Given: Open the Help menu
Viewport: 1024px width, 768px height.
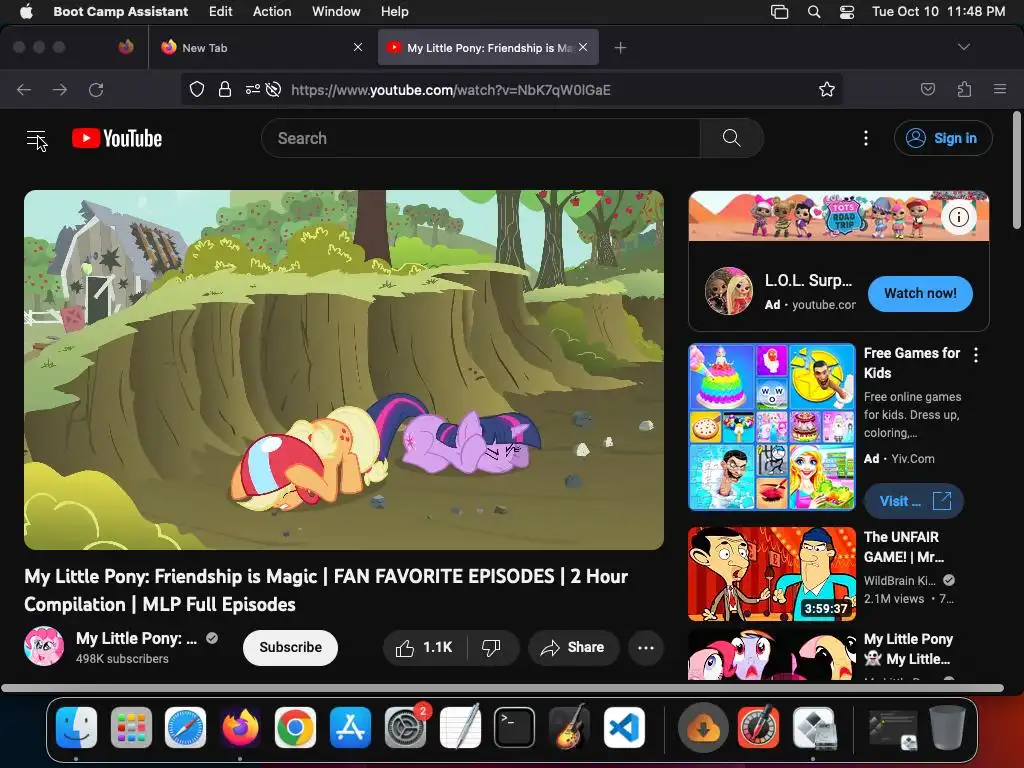Looking at the screenshot, I should (394, 12).
